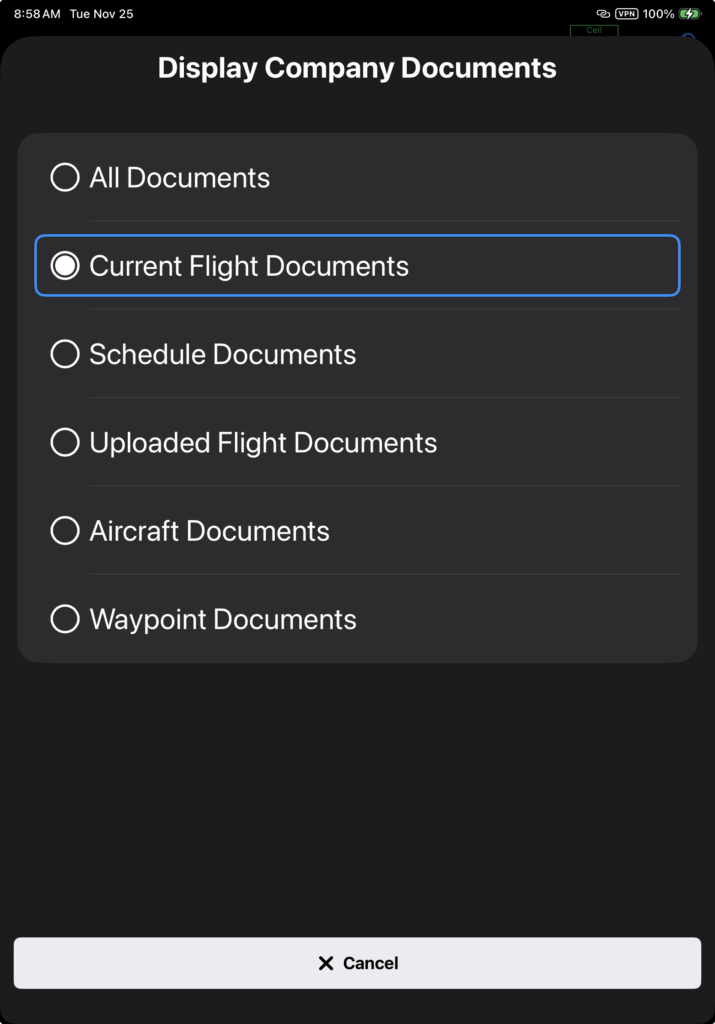Select the All Documents radio button

tap(65, 178)
